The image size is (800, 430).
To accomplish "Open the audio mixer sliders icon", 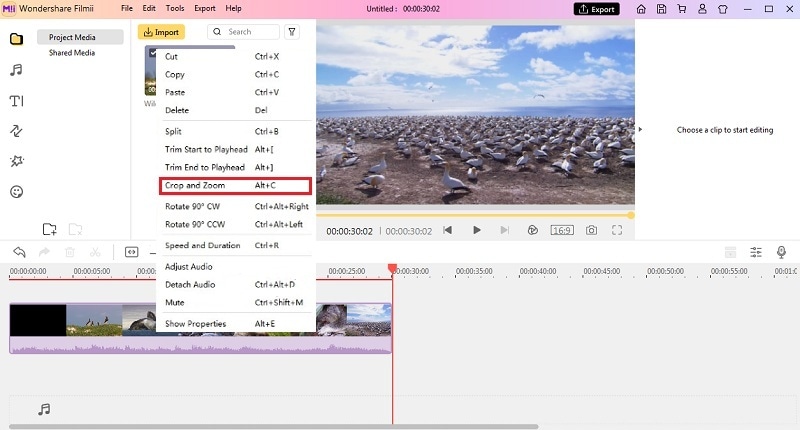I will 756,251.
